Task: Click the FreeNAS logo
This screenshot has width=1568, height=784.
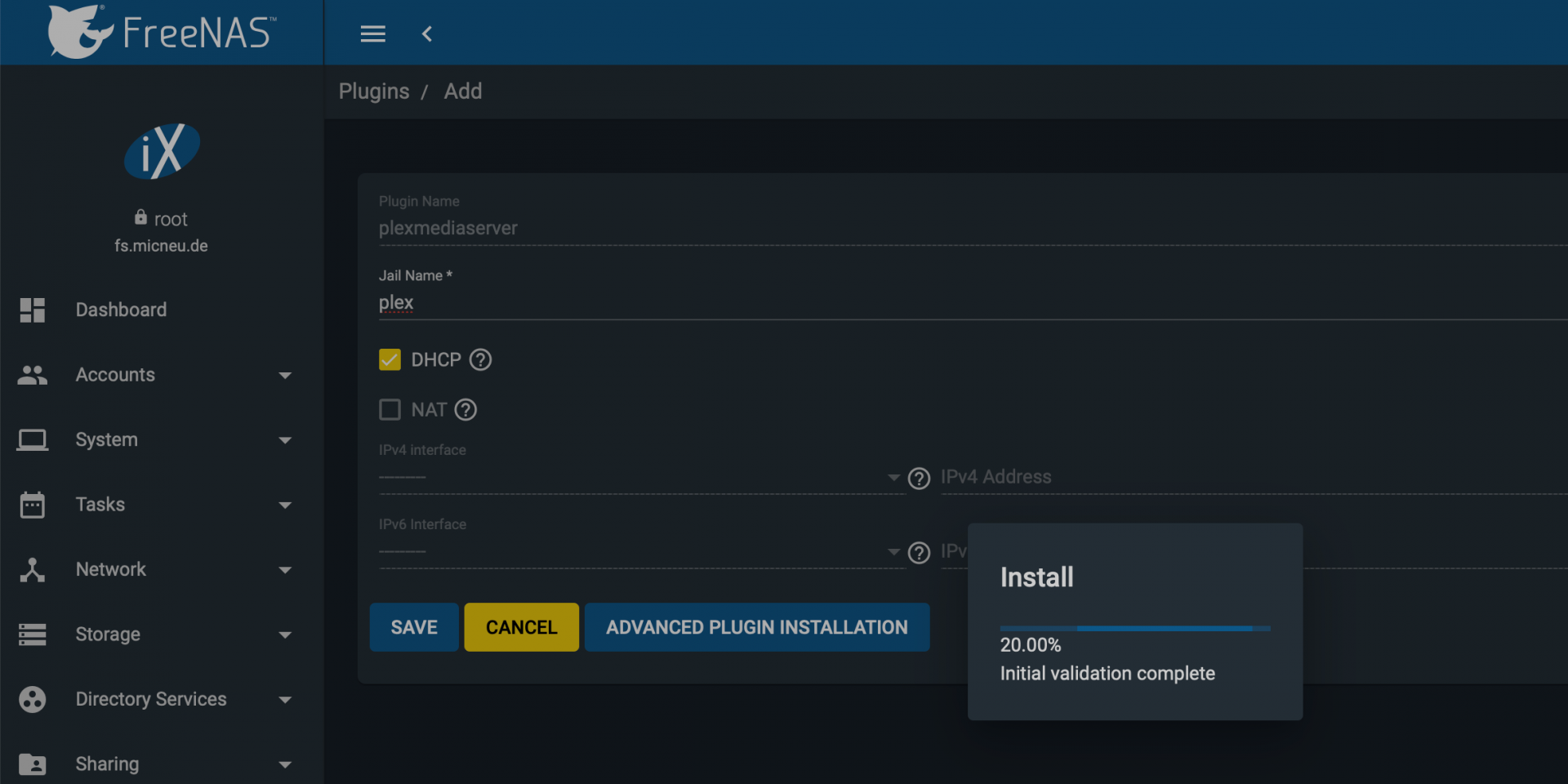Action: pyautogui.click(x=162, y=32)
